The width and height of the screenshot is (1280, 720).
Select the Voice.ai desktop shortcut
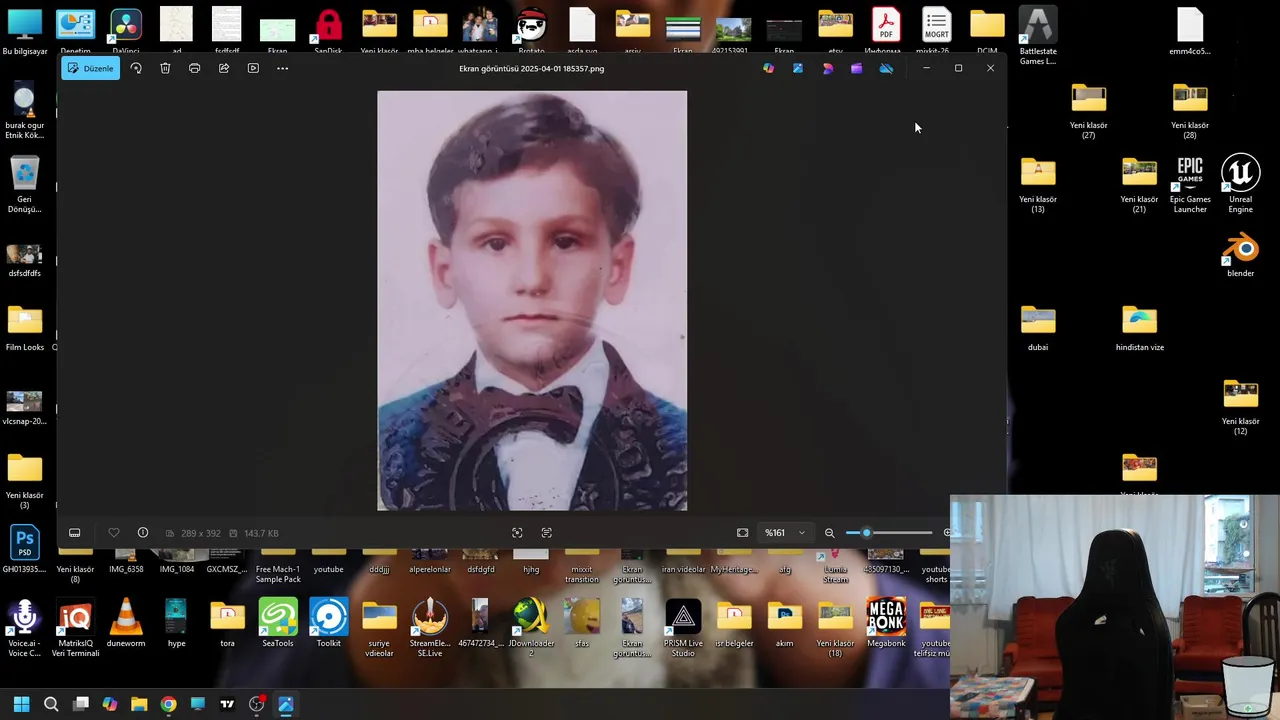pos(24,628)
